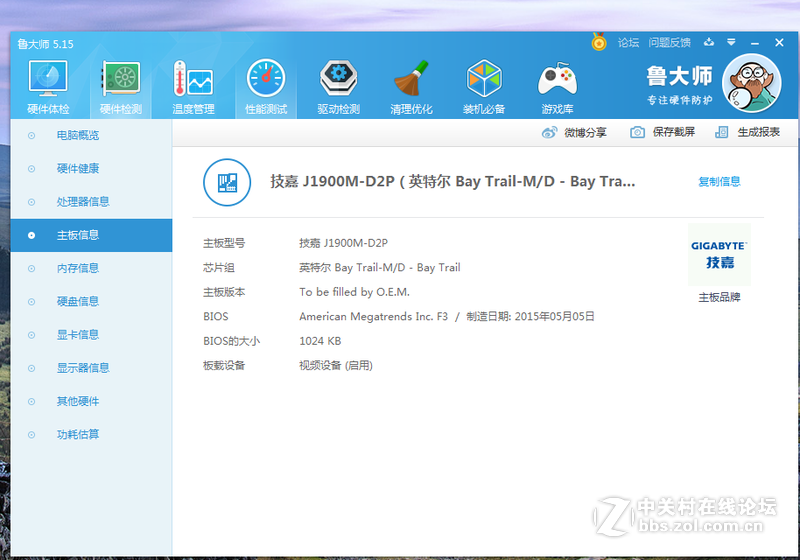Click the 主板品牌 label under logo
800x560 pixels.
click(719, 297)
